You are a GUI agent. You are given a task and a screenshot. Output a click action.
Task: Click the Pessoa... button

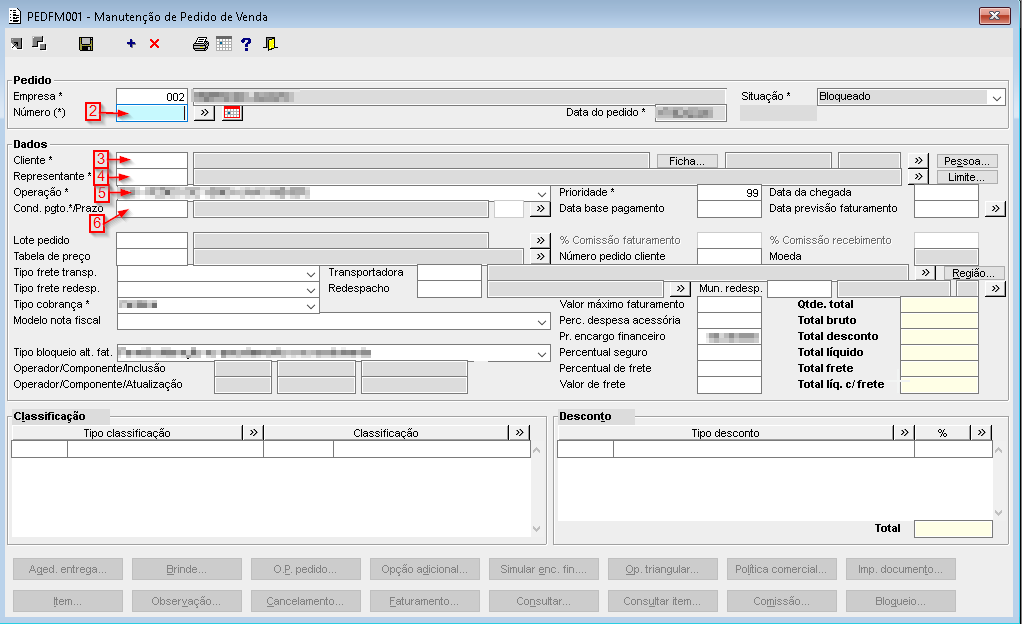tap(967, 161)
